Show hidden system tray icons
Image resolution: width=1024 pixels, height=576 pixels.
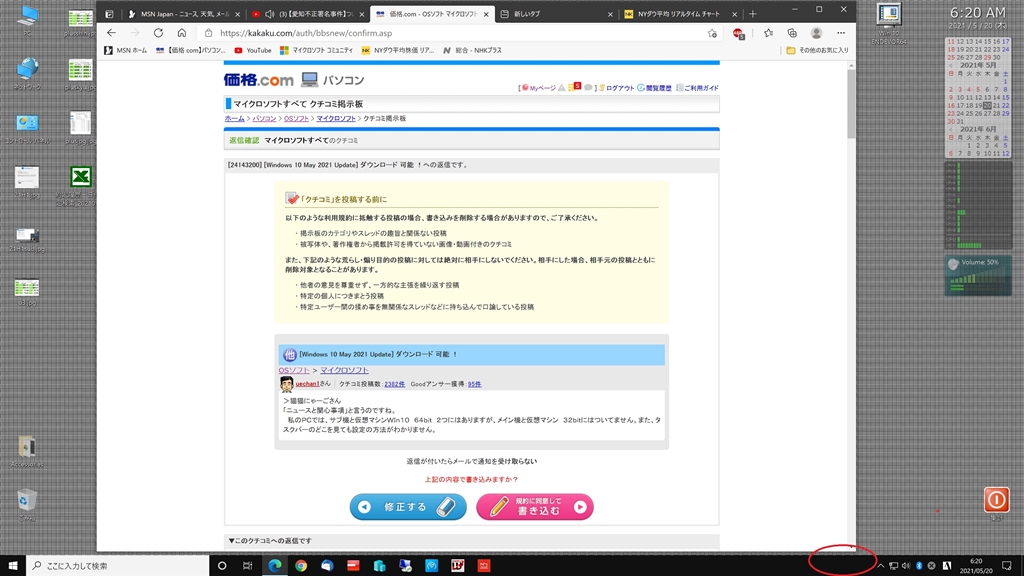pyautogui.click(x=880, y=566)
